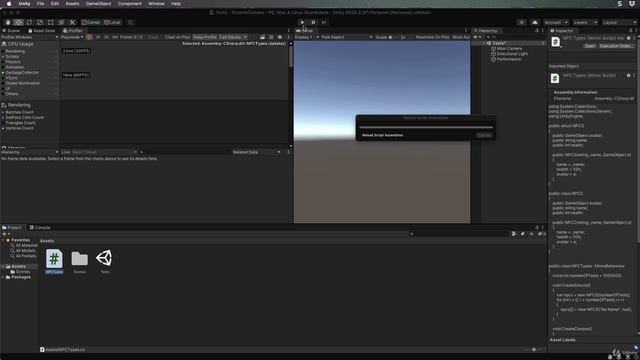Click the Project panel plus create button

5,234
